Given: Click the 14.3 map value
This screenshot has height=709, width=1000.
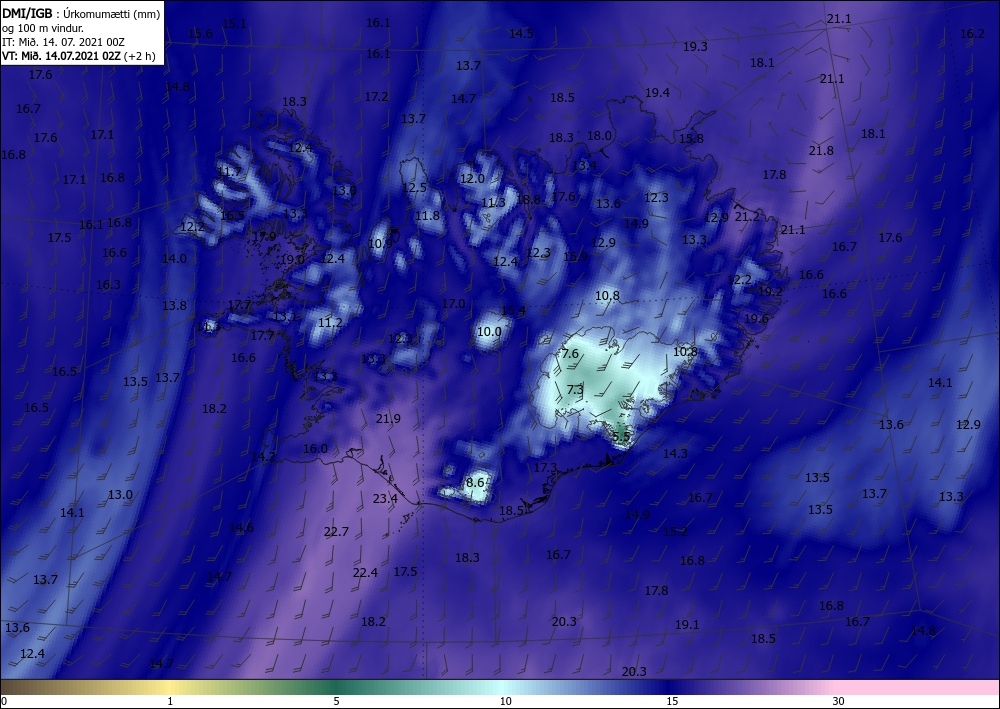Looking at the screenshot, I should (x=675, y=453).
